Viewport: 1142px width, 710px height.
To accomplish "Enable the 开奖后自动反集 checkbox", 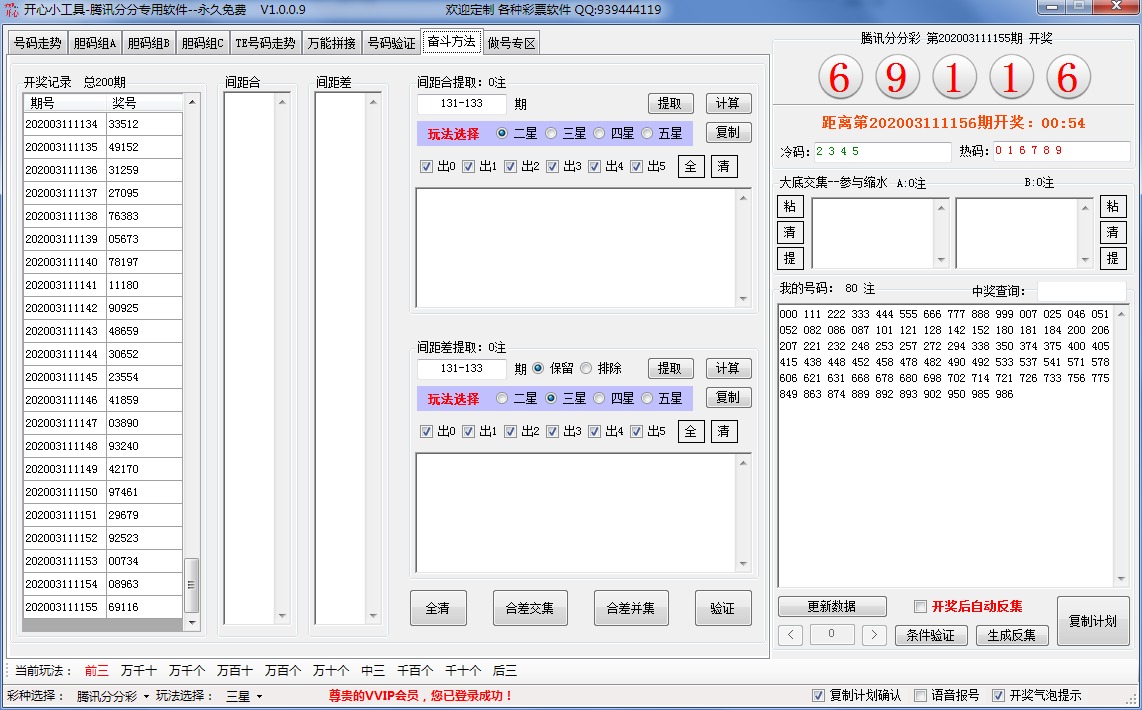I will (921, 607).
